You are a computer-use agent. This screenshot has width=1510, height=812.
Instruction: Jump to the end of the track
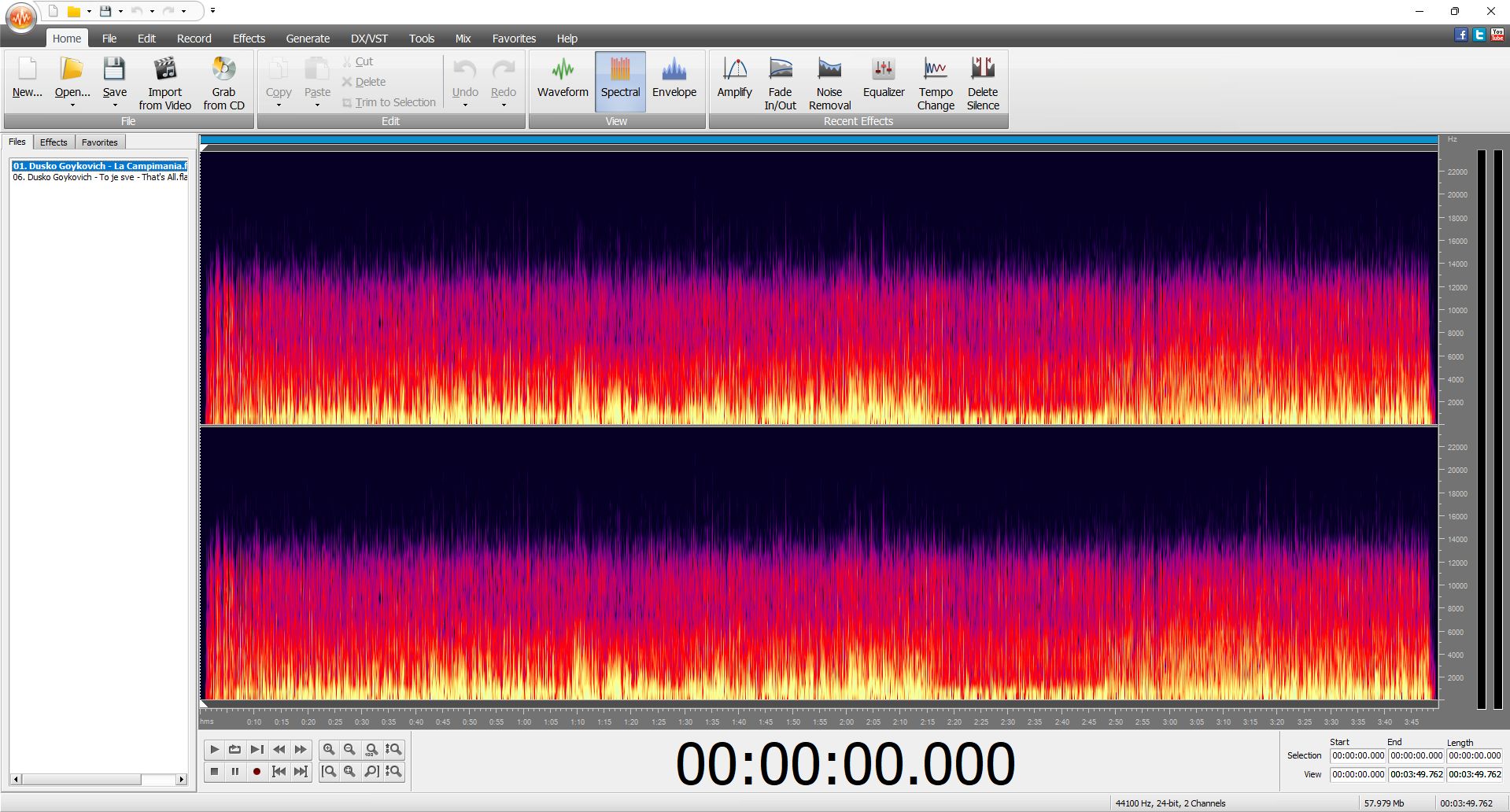click(301, 771)
